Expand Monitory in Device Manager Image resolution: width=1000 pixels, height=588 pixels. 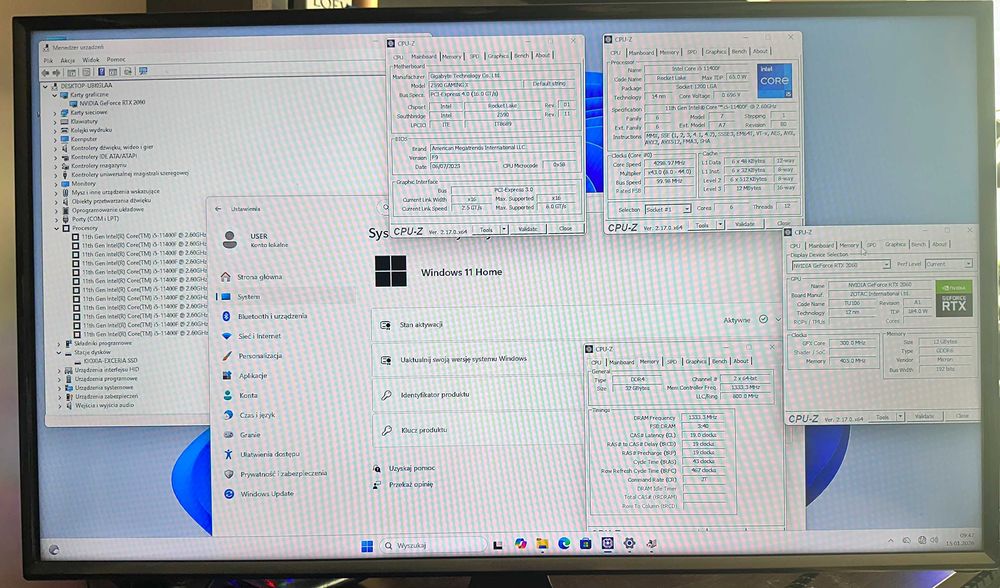56,183
